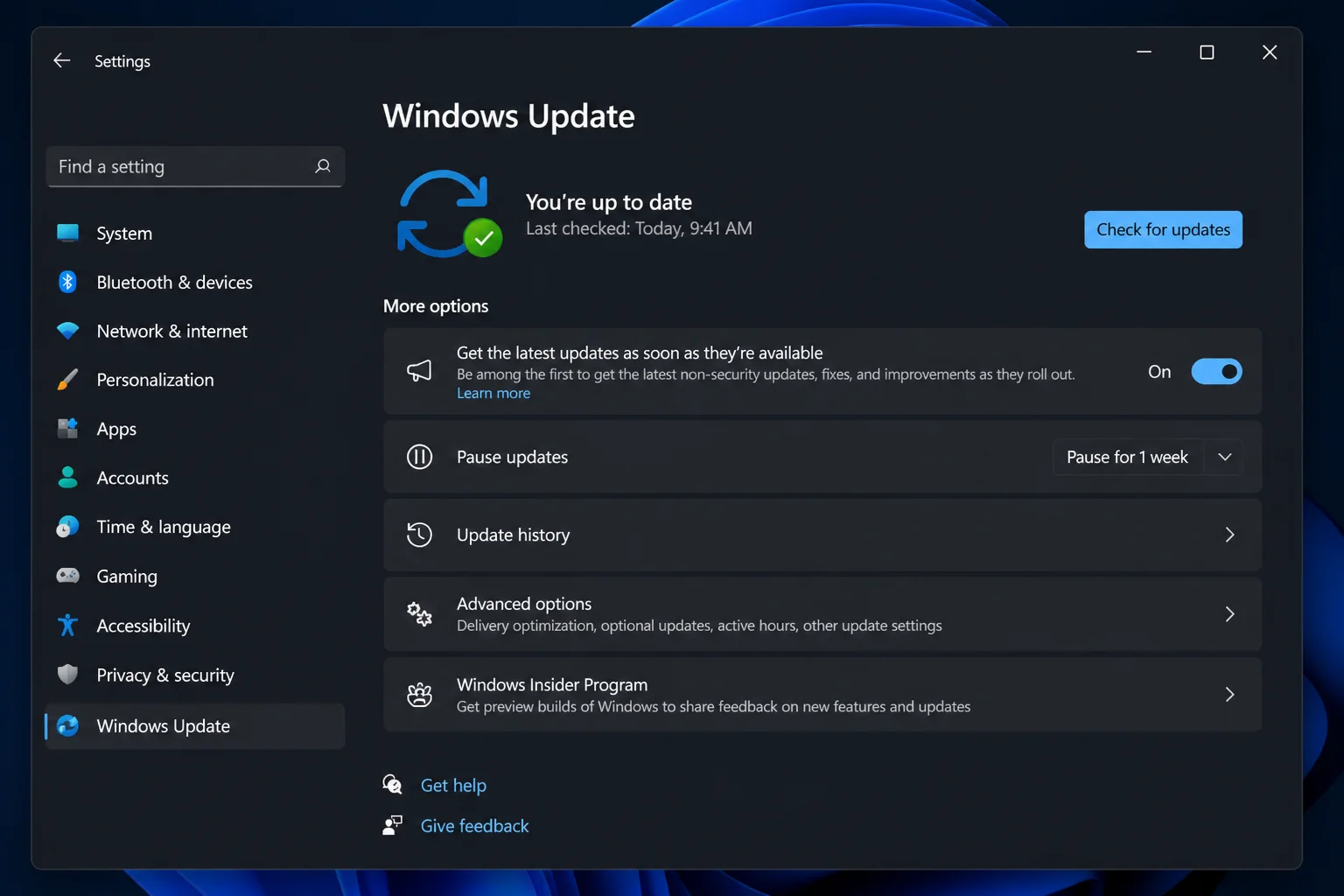Click the Update history clock icon

pos(419,535)
